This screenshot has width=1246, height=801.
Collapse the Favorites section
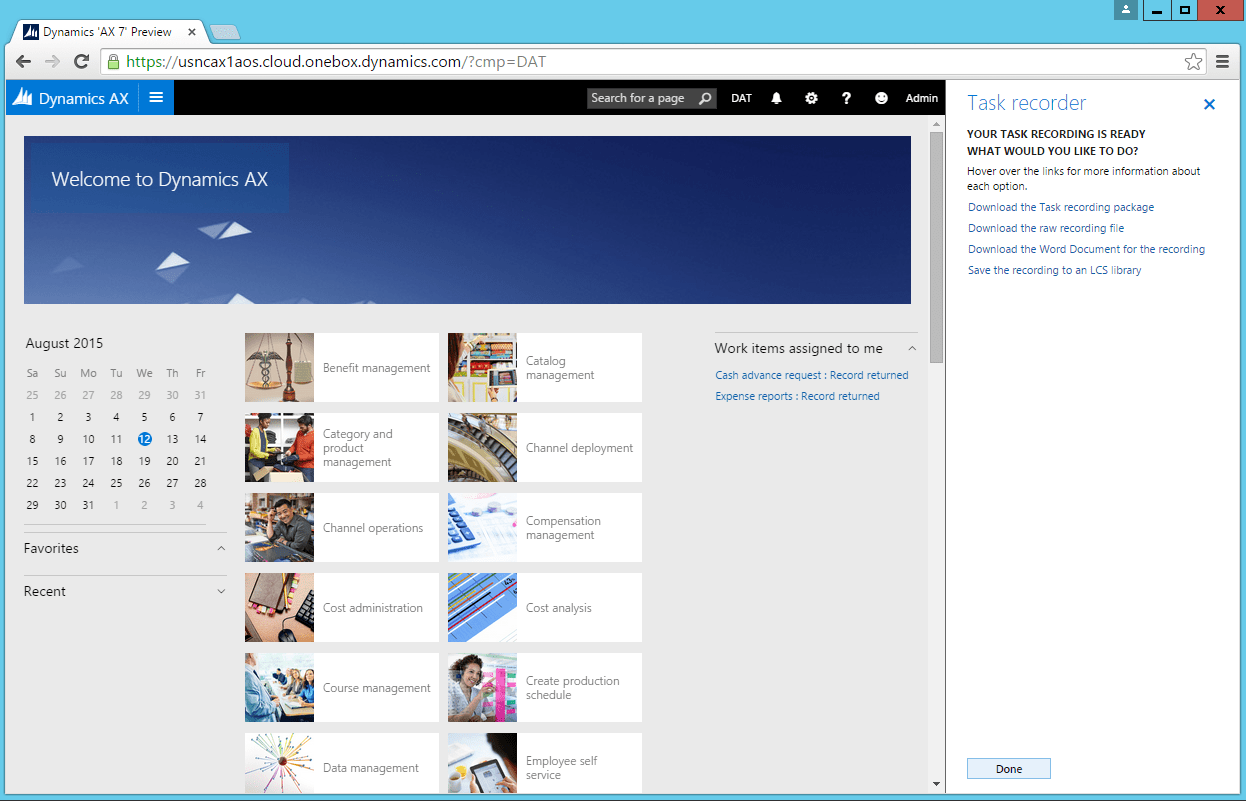click(220, 548)
